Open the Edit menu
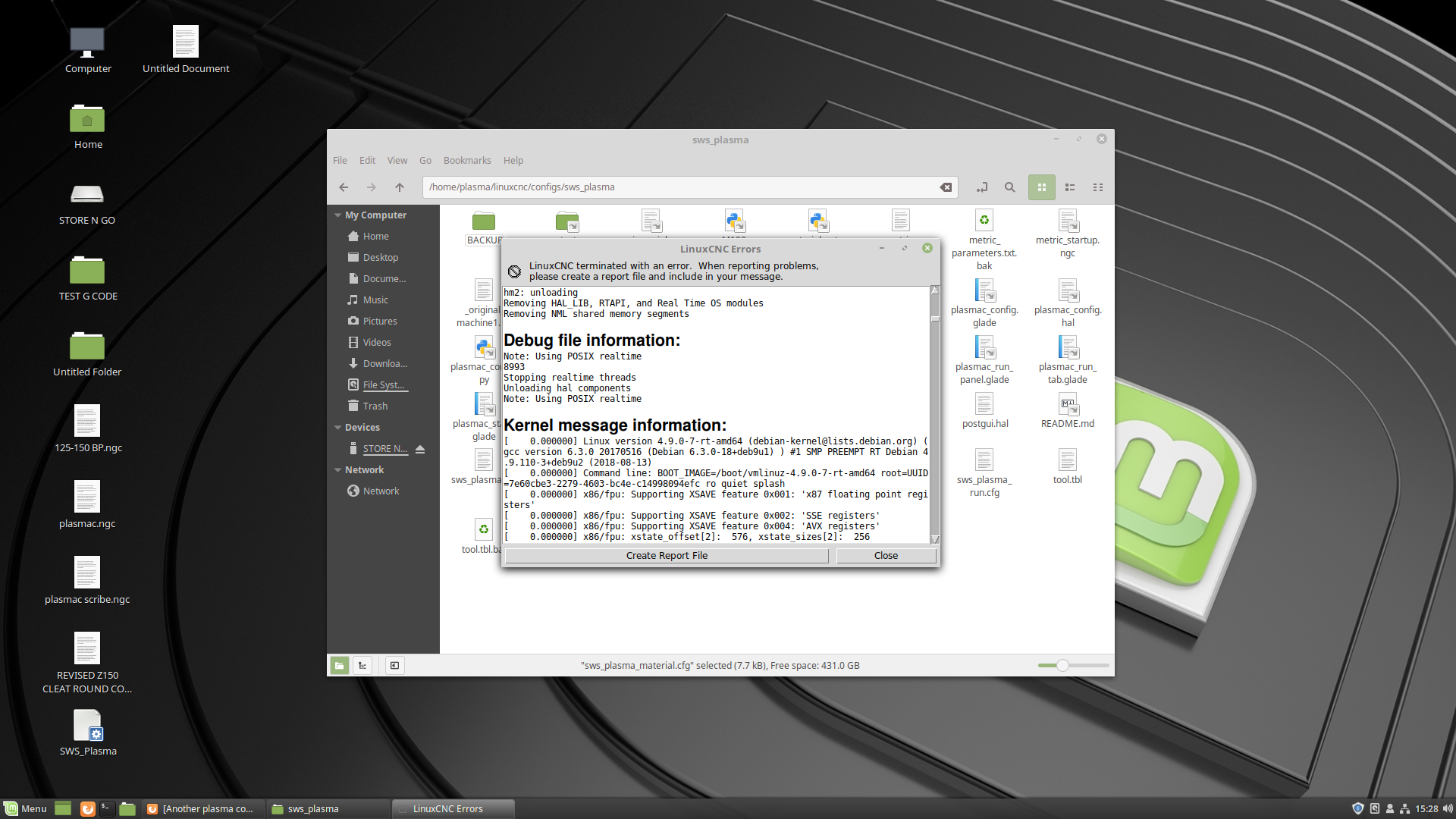 click(367, 161)
